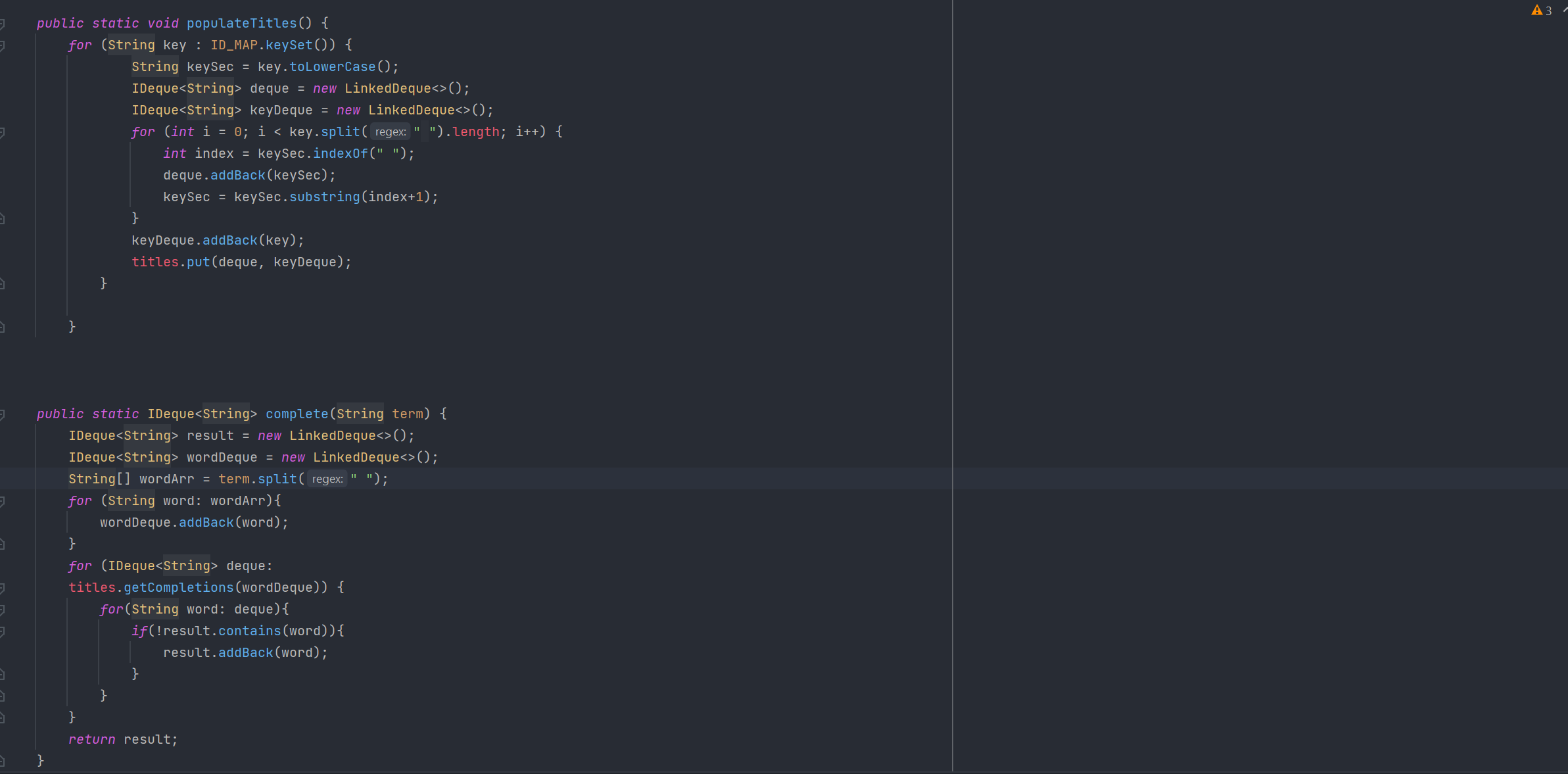Click closing fold marker of complete method
The image size is (1568, 774).
(x=3, y=761)
